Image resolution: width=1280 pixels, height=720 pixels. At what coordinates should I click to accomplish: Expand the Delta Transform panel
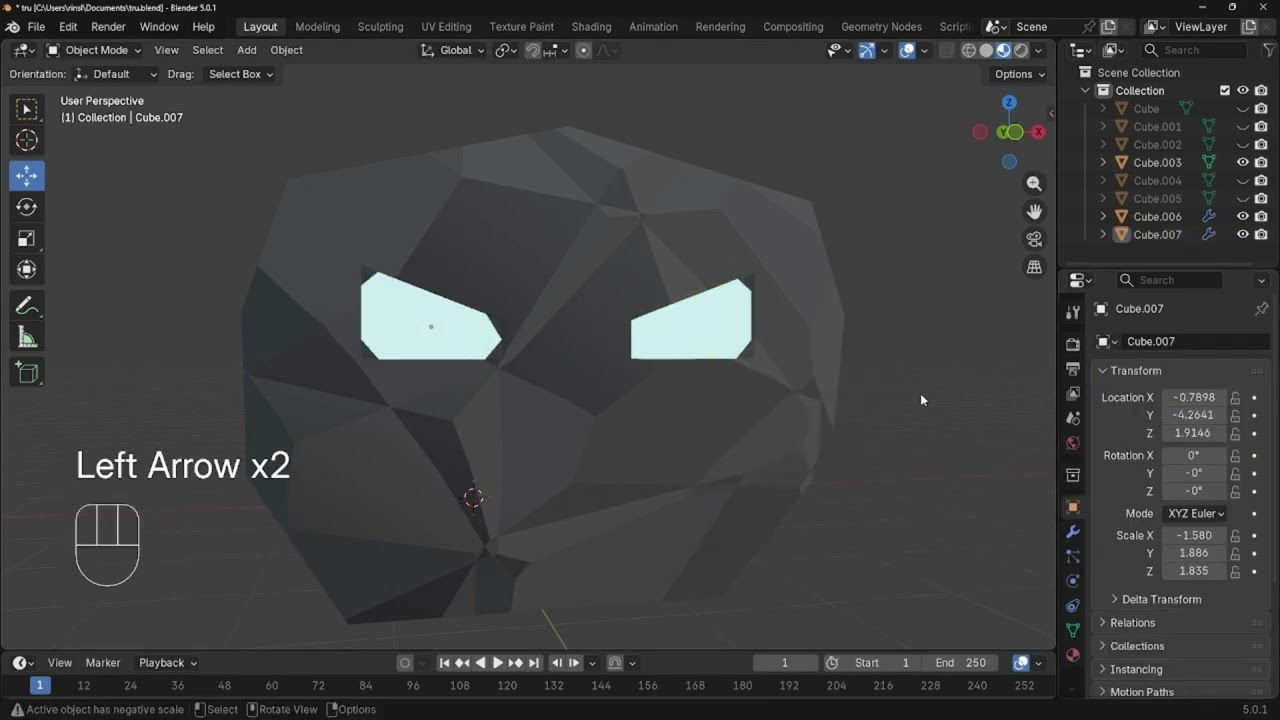pyautogui.click(x=1161, y=599)
